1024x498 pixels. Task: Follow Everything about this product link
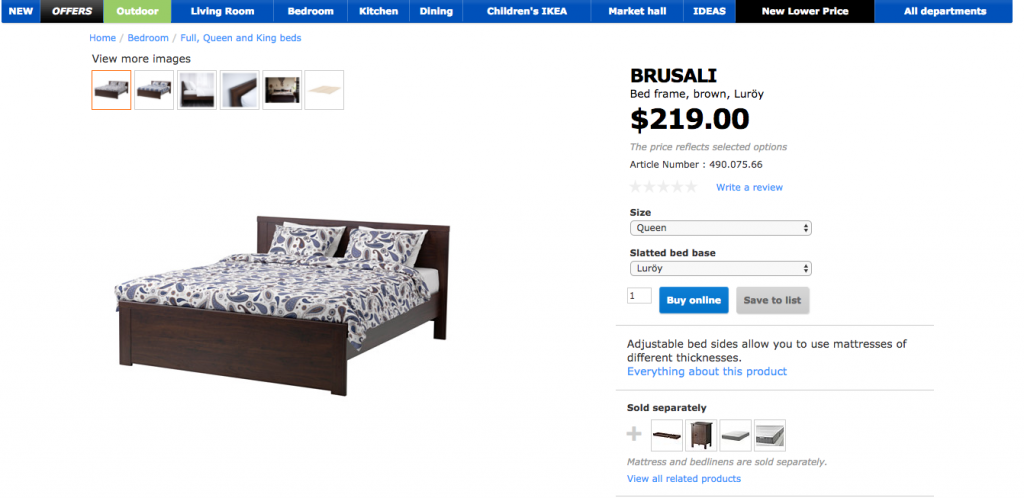point(707,371)
